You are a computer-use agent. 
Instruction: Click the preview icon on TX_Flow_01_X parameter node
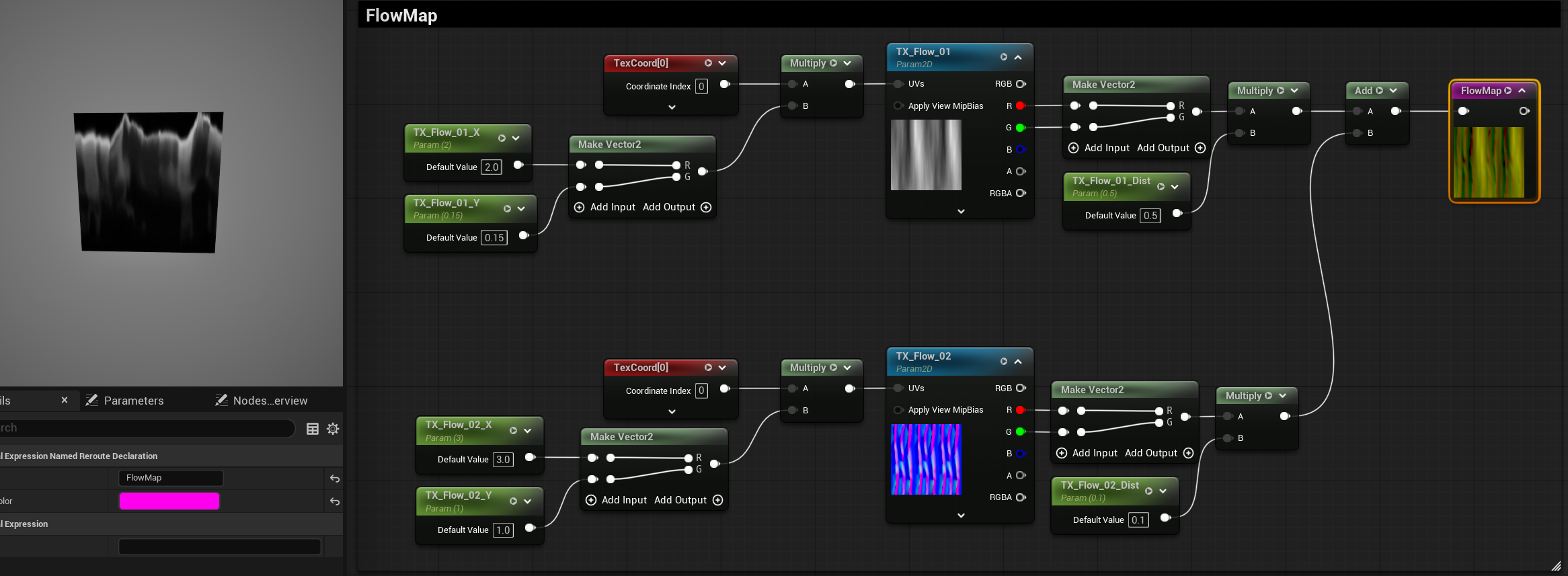tap(502, 138)
